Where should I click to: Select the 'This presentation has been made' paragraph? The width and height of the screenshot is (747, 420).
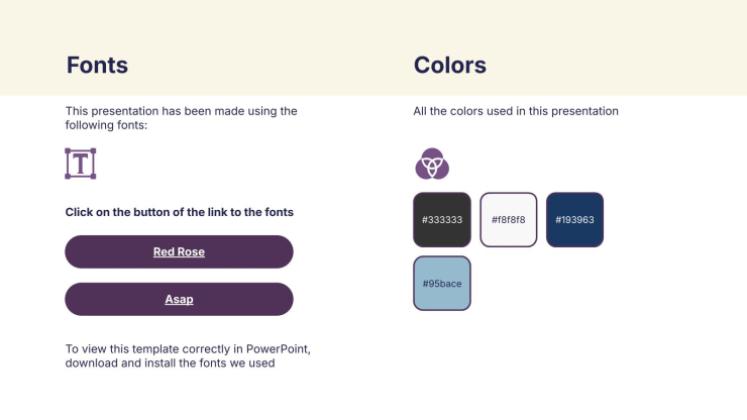pos(181,111)
